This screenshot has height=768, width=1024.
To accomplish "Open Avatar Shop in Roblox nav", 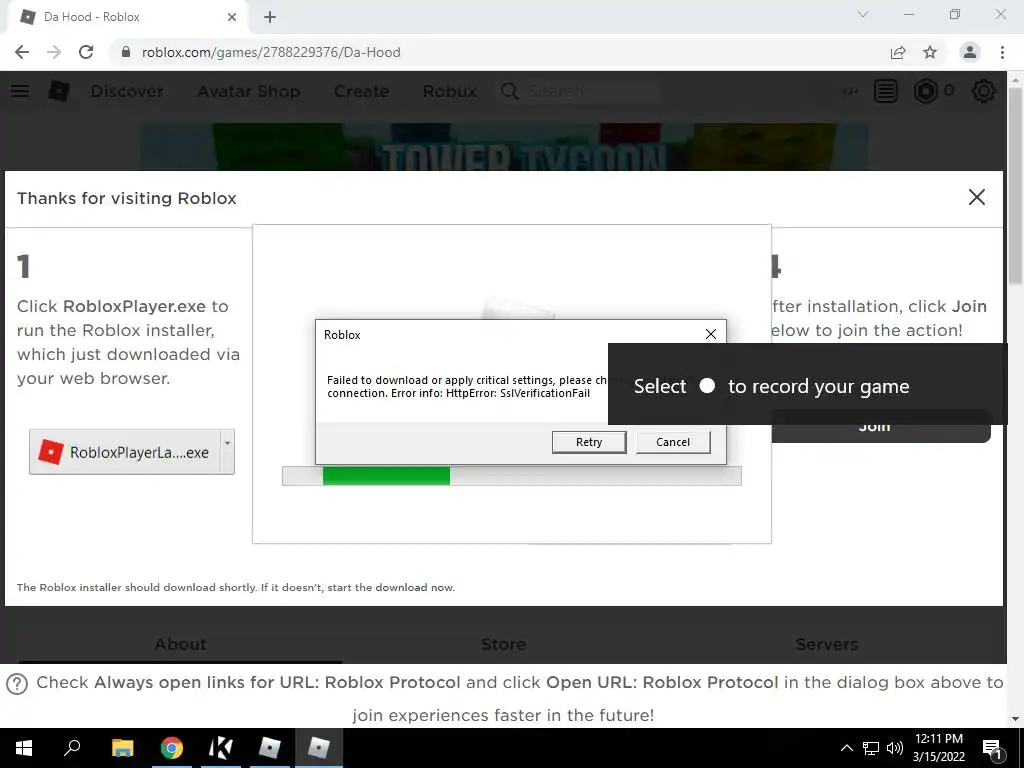I will click(248, 91).
